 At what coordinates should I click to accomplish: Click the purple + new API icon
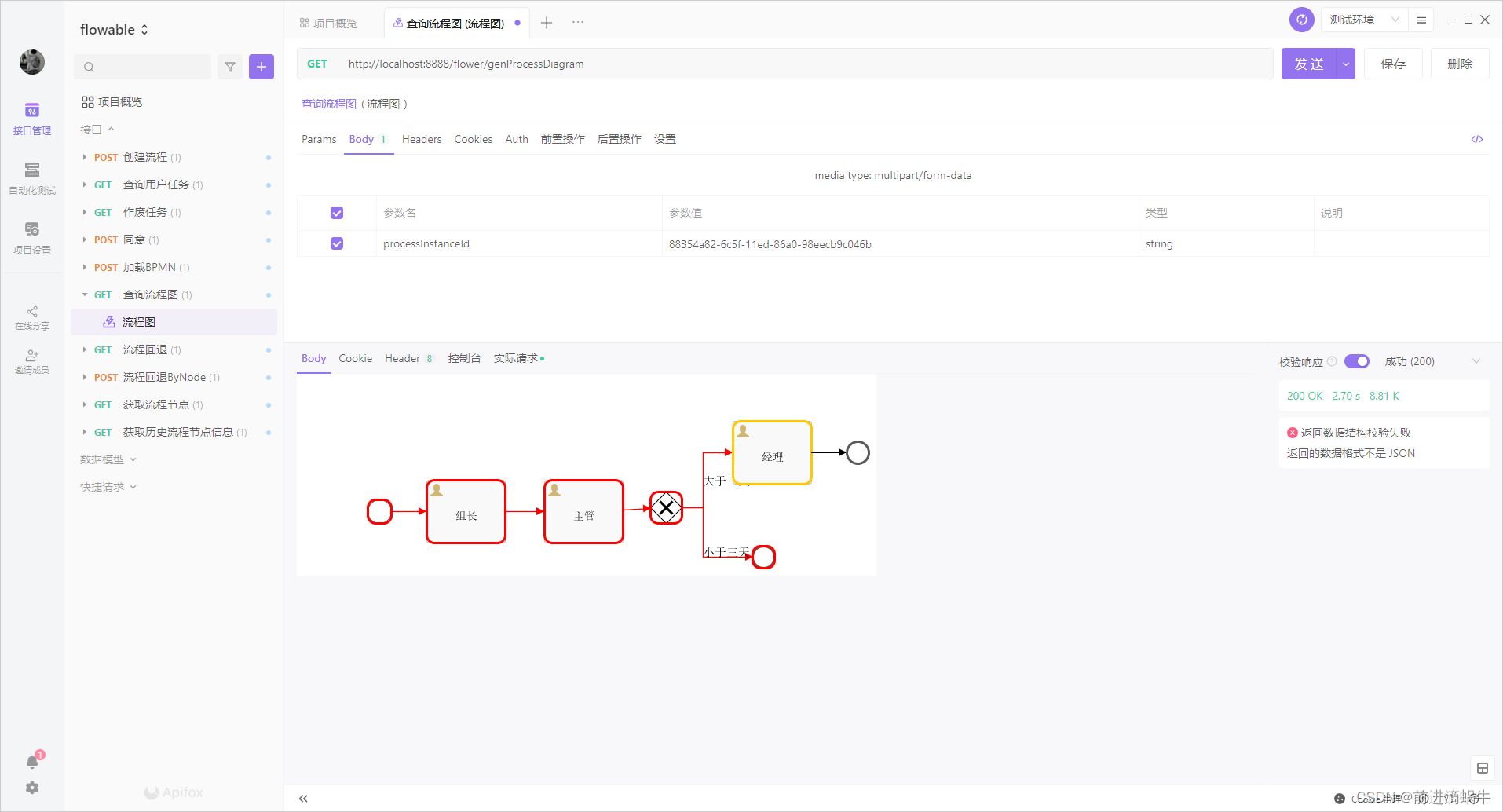[x=261, y=67]
